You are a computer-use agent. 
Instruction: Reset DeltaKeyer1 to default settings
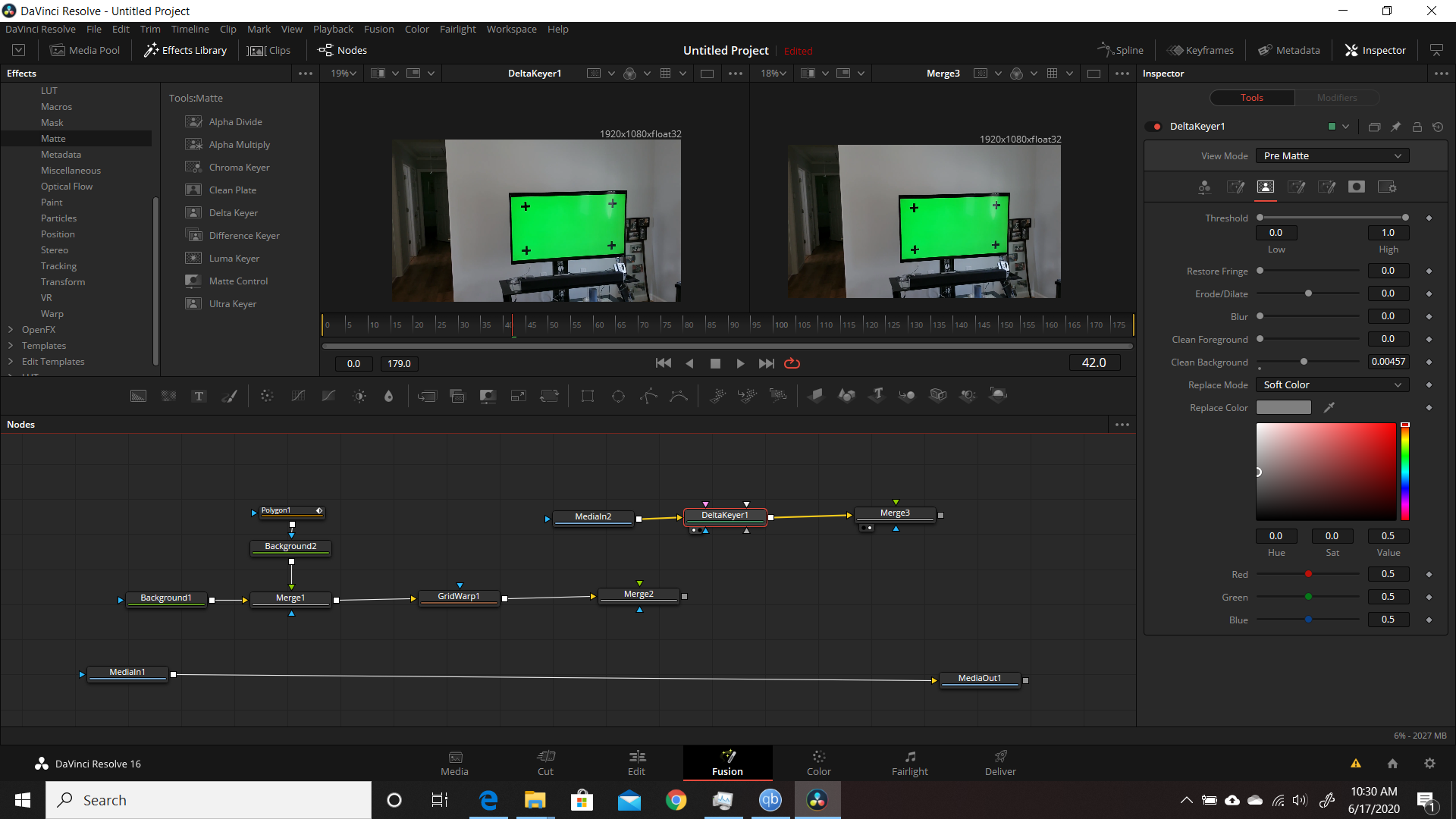[x=1438, y=127]
